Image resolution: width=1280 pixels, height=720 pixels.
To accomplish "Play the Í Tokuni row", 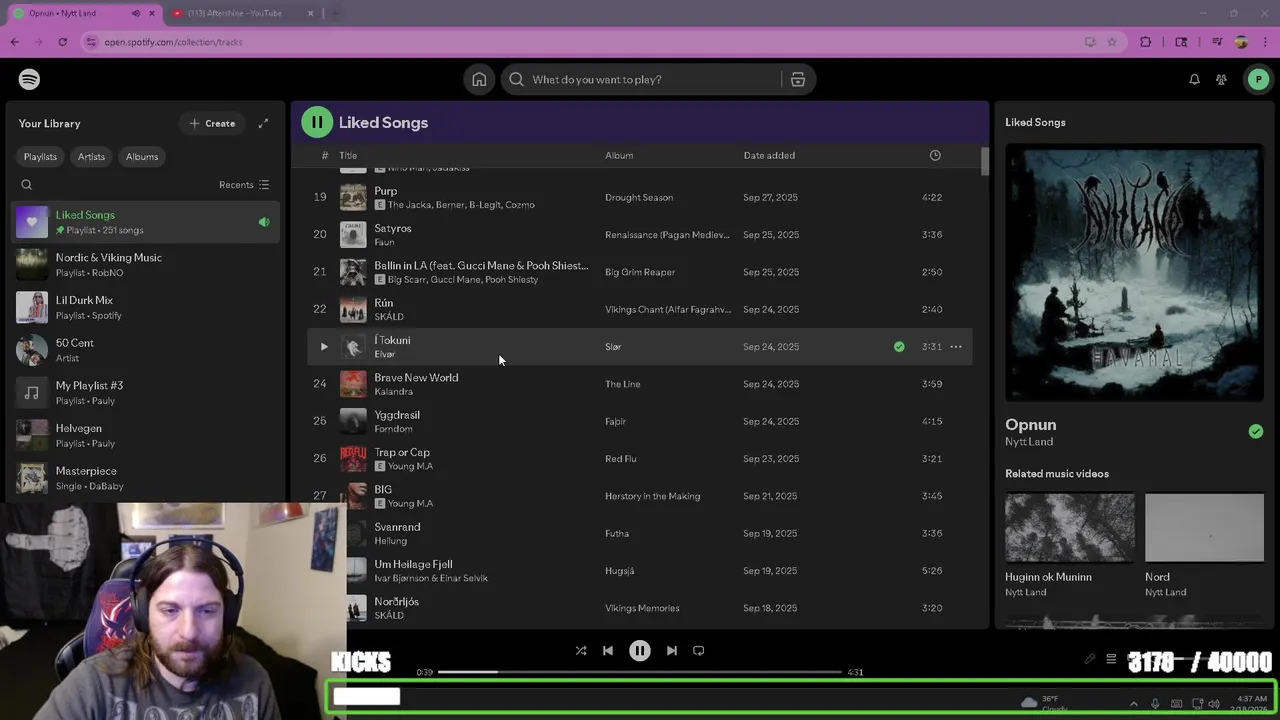I will 323,347.
